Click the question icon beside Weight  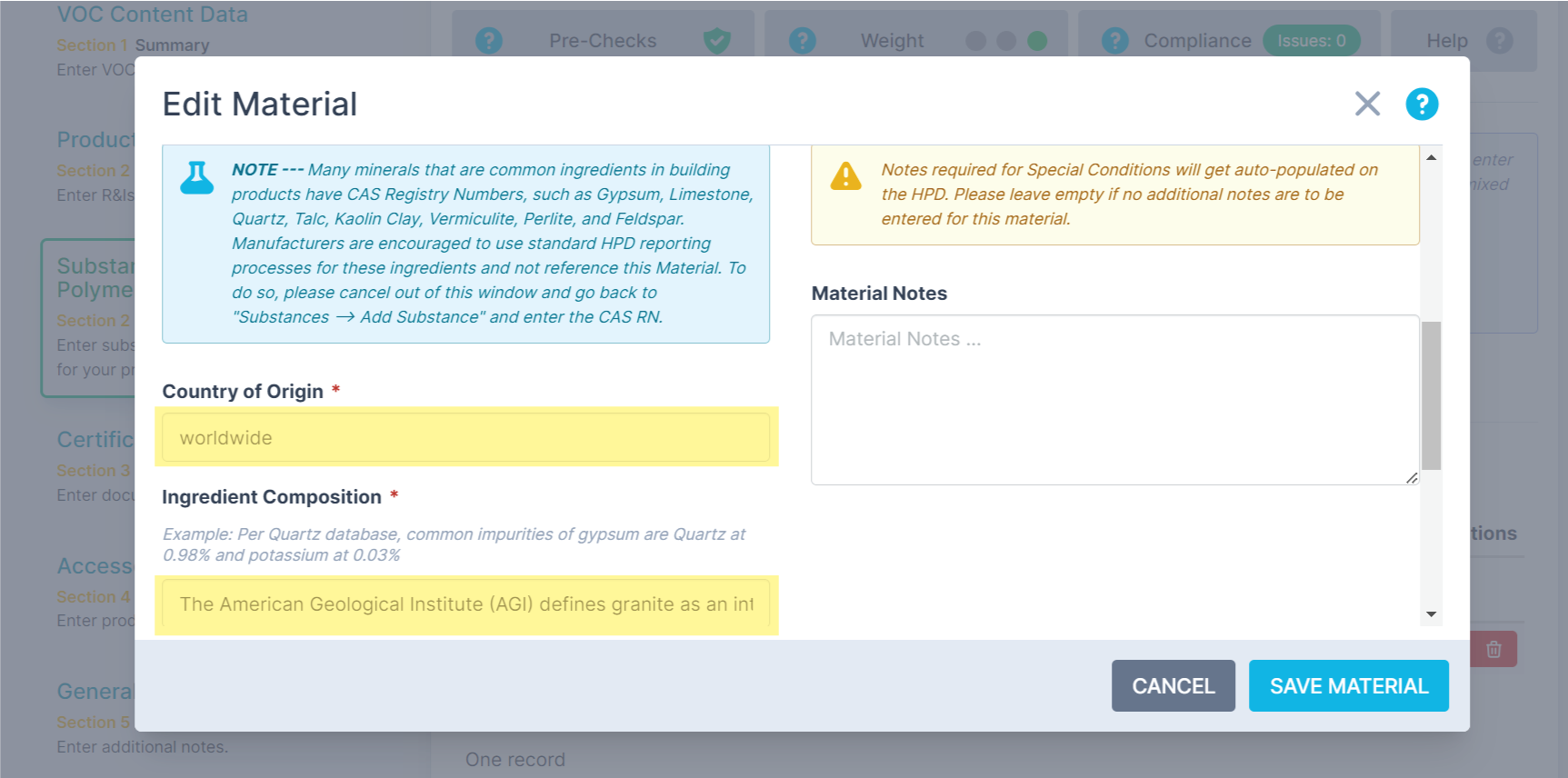pyautogui.click(x=802, y=41)
